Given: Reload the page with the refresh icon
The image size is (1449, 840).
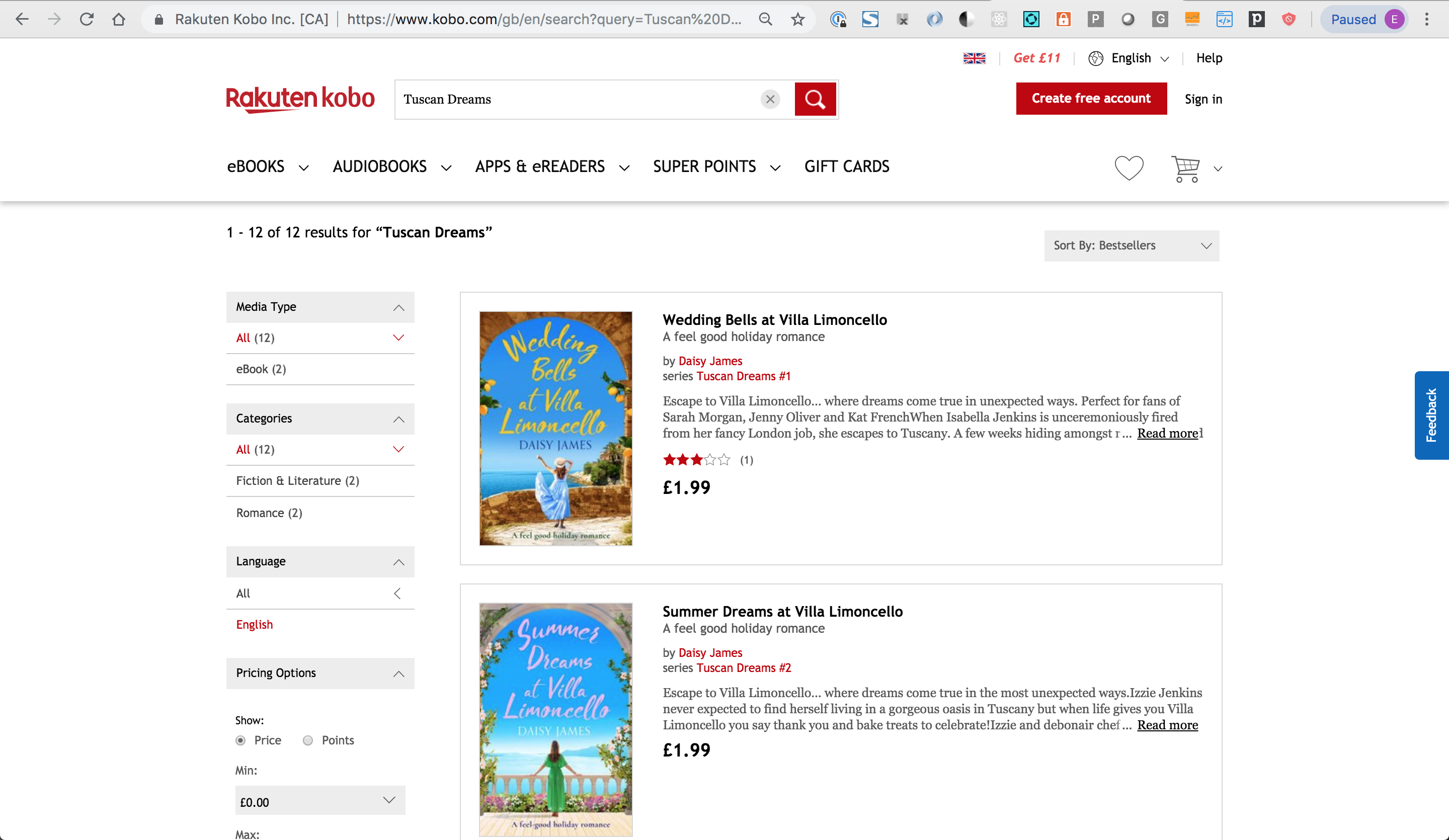Looking at the screenshot, I should [86, 19].
